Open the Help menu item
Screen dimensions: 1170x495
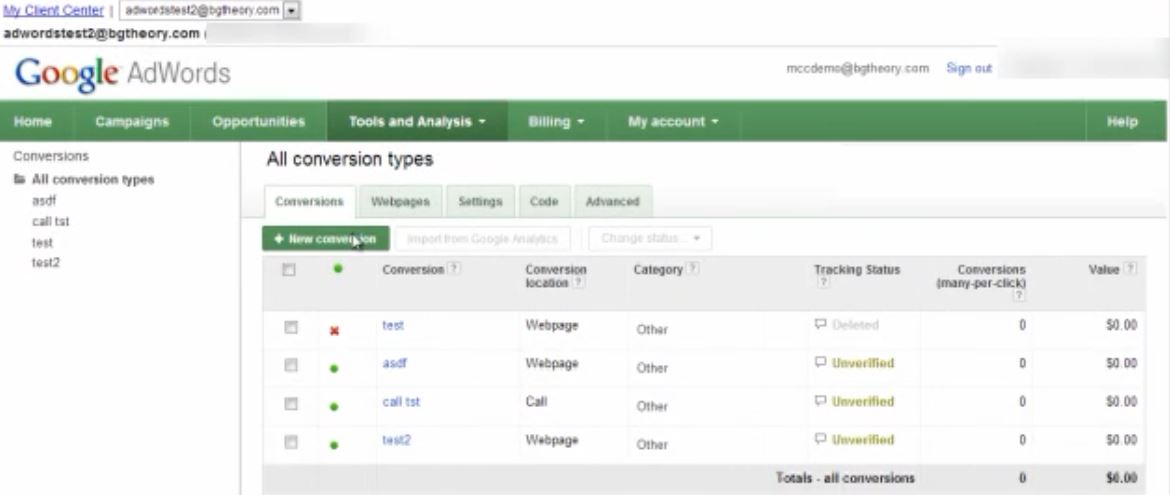(1122, 122)
